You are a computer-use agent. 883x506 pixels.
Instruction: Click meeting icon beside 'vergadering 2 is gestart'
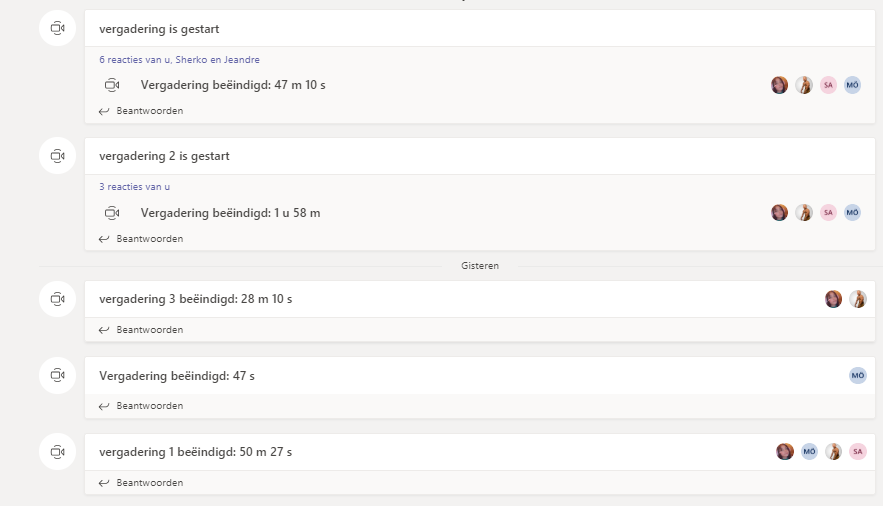(x=57, y=155)
